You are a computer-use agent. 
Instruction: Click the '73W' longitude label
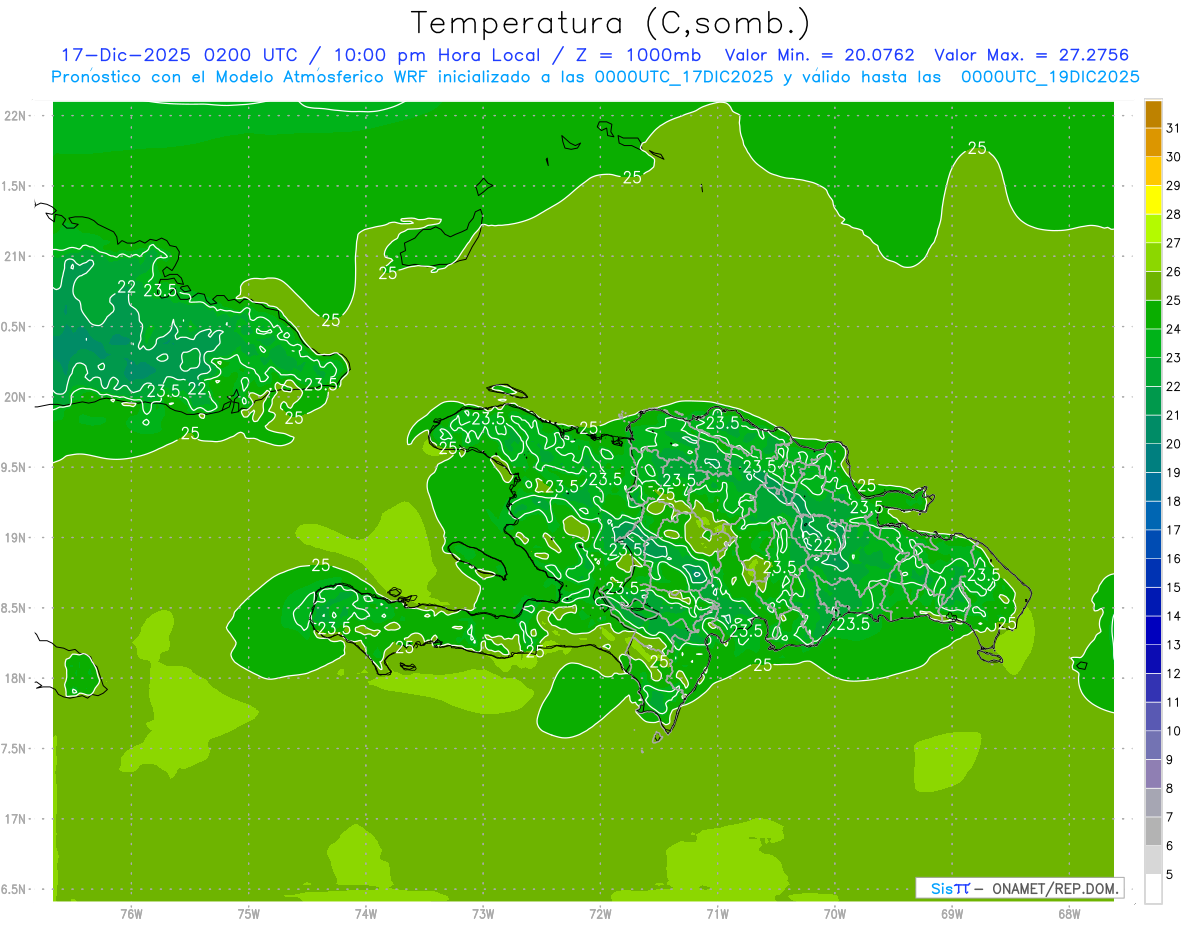(x=483, y=914)
